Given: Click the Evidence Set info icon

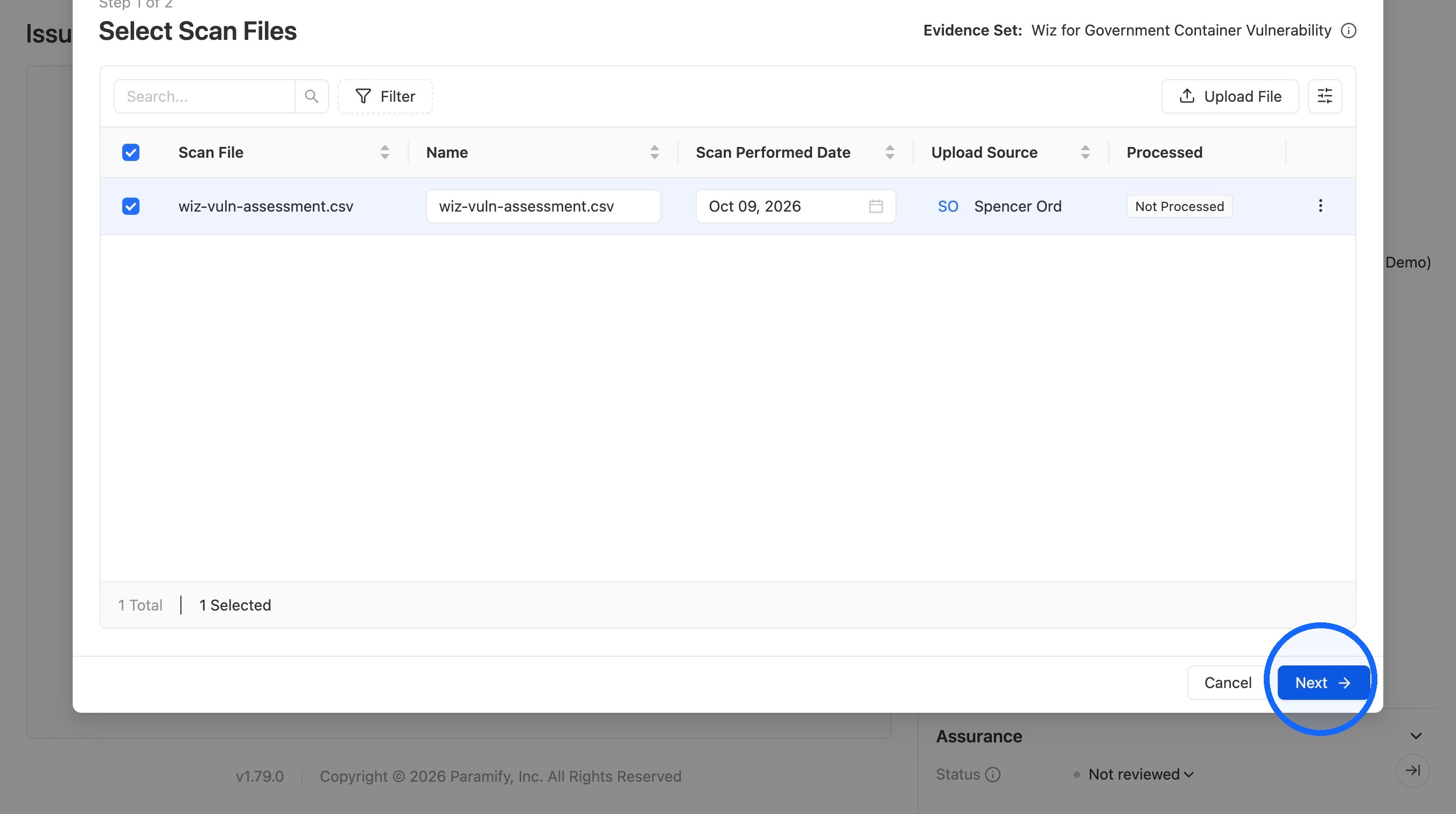Looking at the screenshot, I should coord(1349,31).
